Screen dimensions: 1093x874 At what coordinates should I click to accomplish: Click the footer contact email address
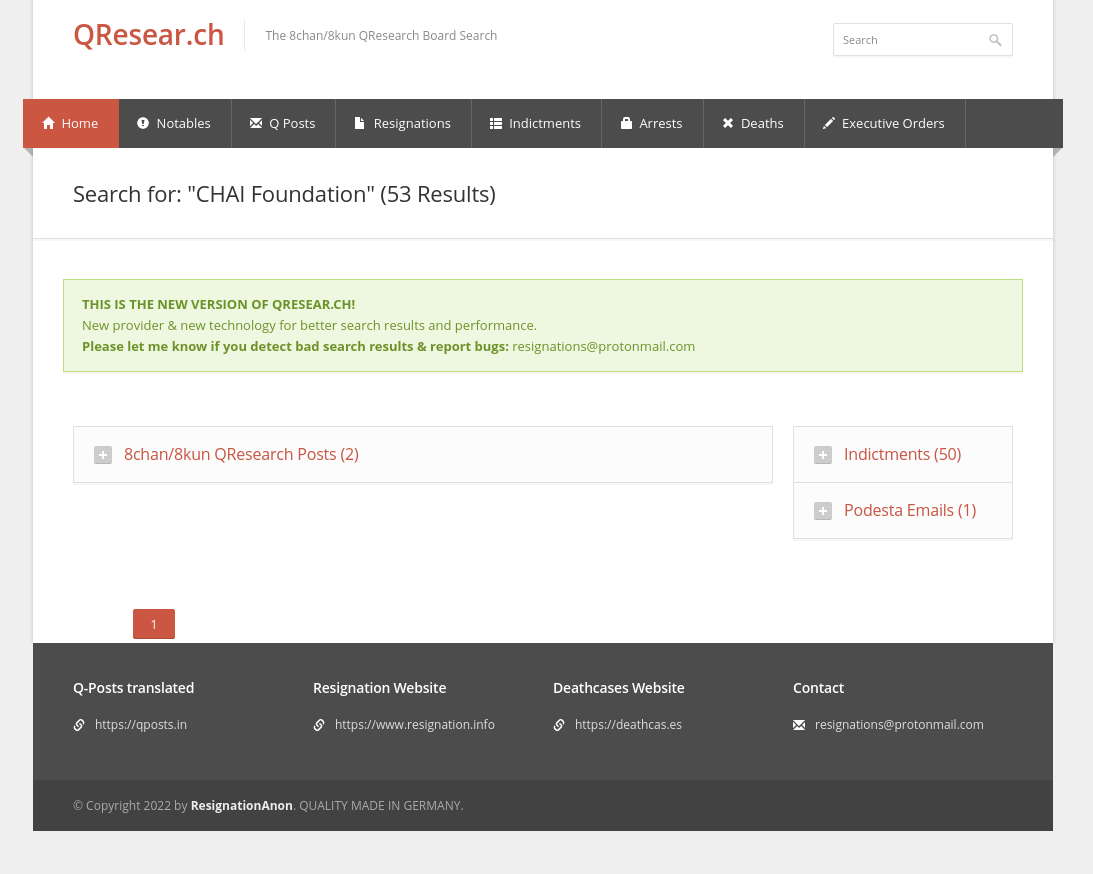[899, 725]
